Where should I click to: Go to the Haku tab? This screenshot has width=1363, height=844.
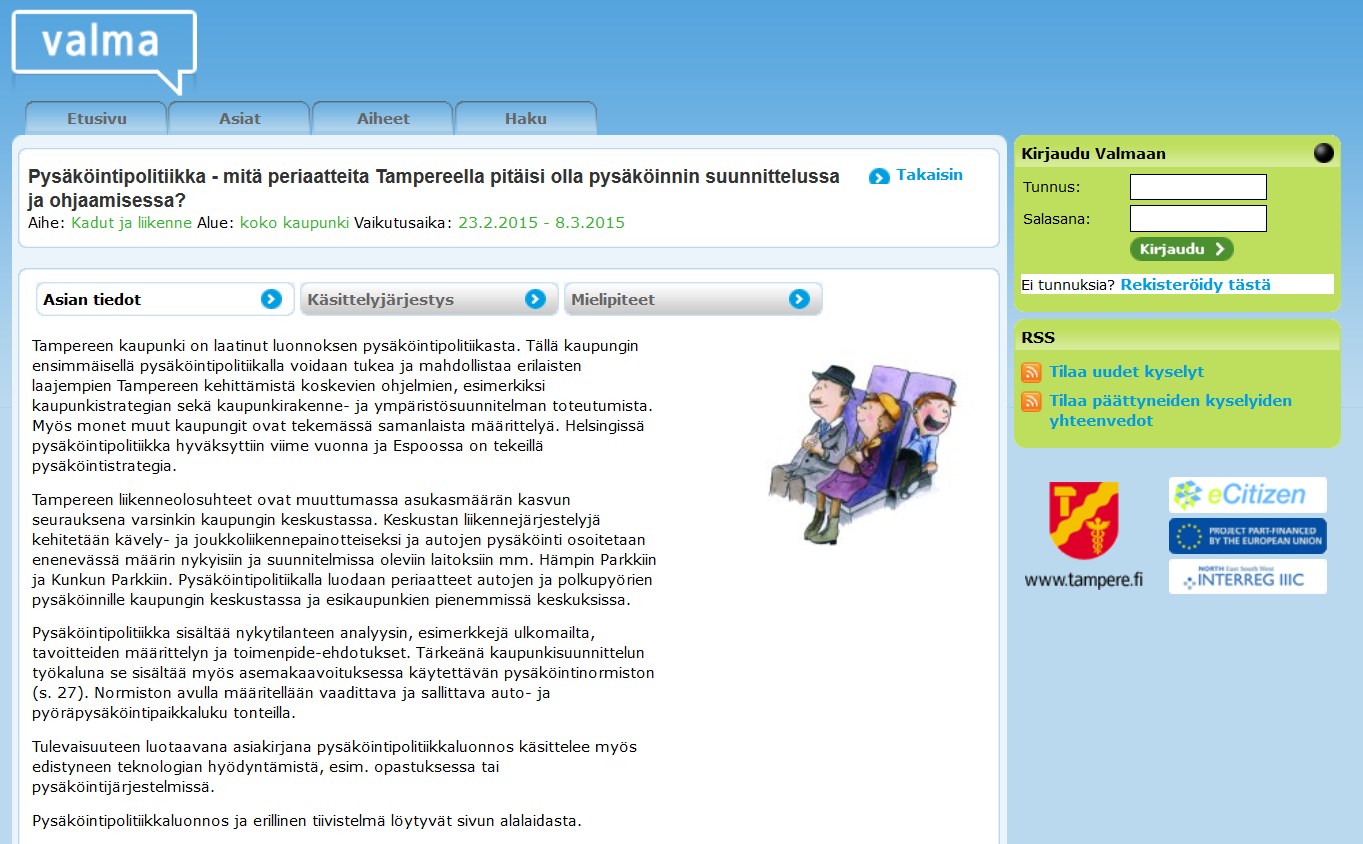tap(526, 118)
